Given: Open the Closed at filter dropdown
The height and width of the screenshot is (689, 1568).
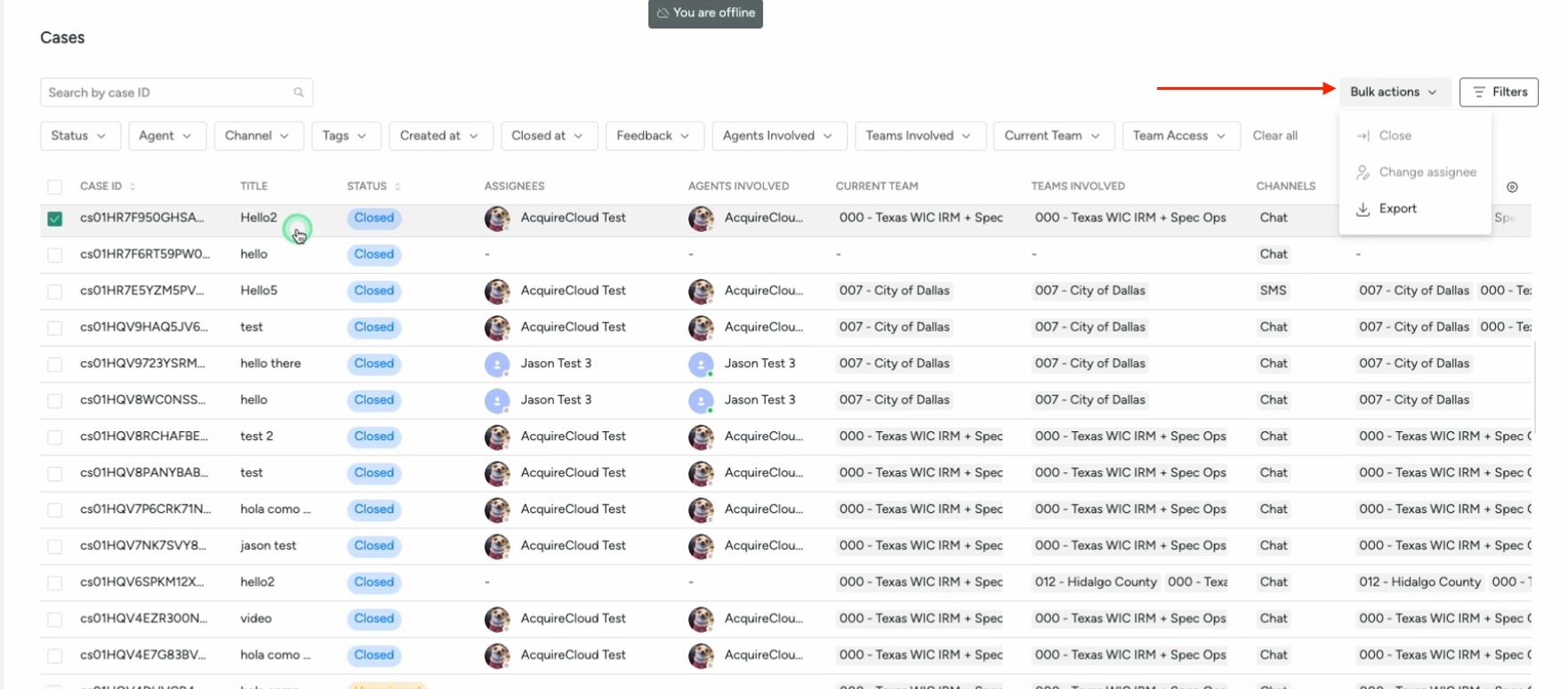Looking at the screenshot, I should (x=548, y=136).
